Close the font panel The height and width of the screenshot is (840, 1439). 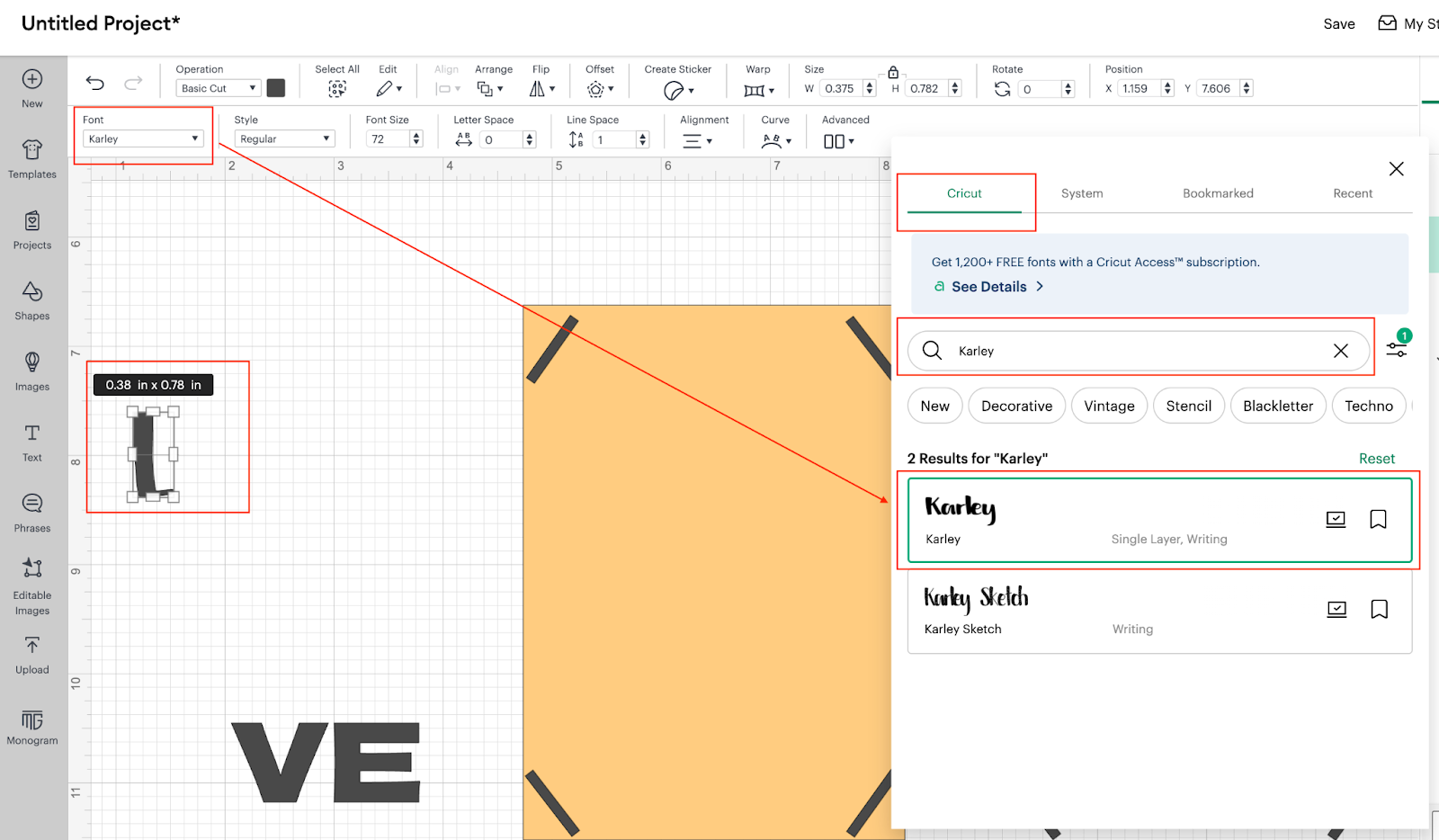tap(1397, 169)
